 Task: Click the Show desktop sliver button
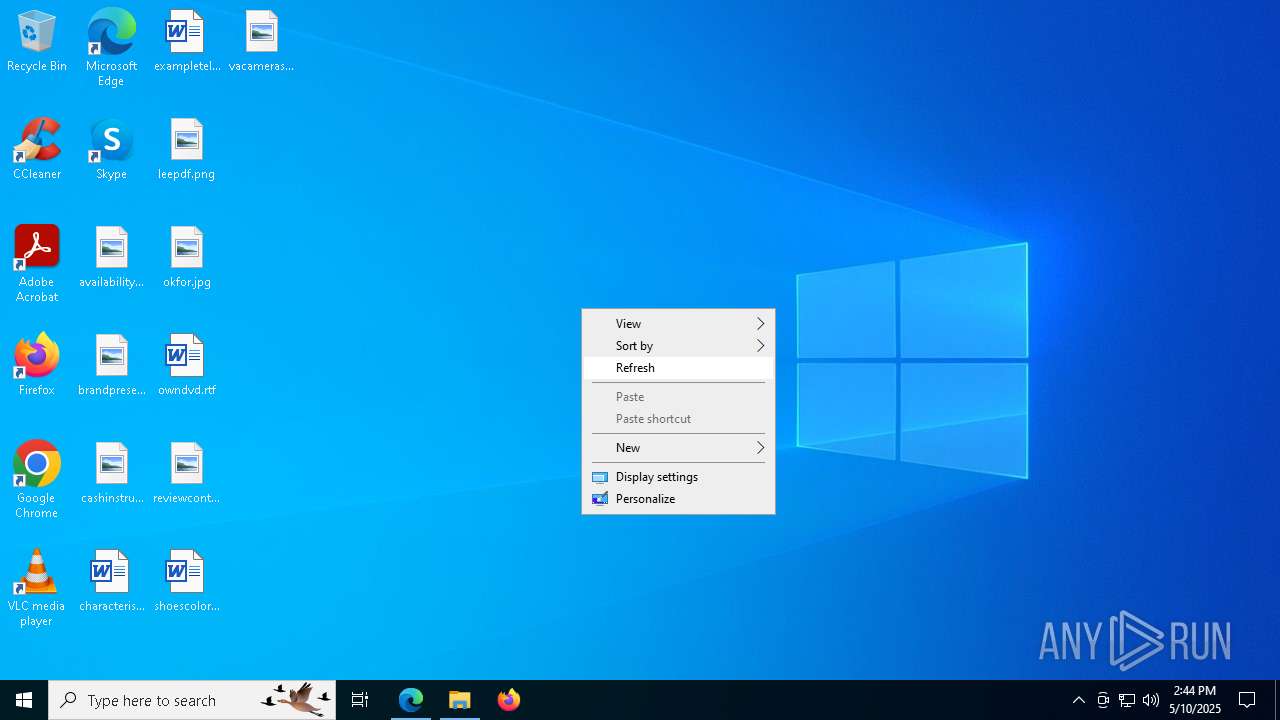[x=1277, y=700]
